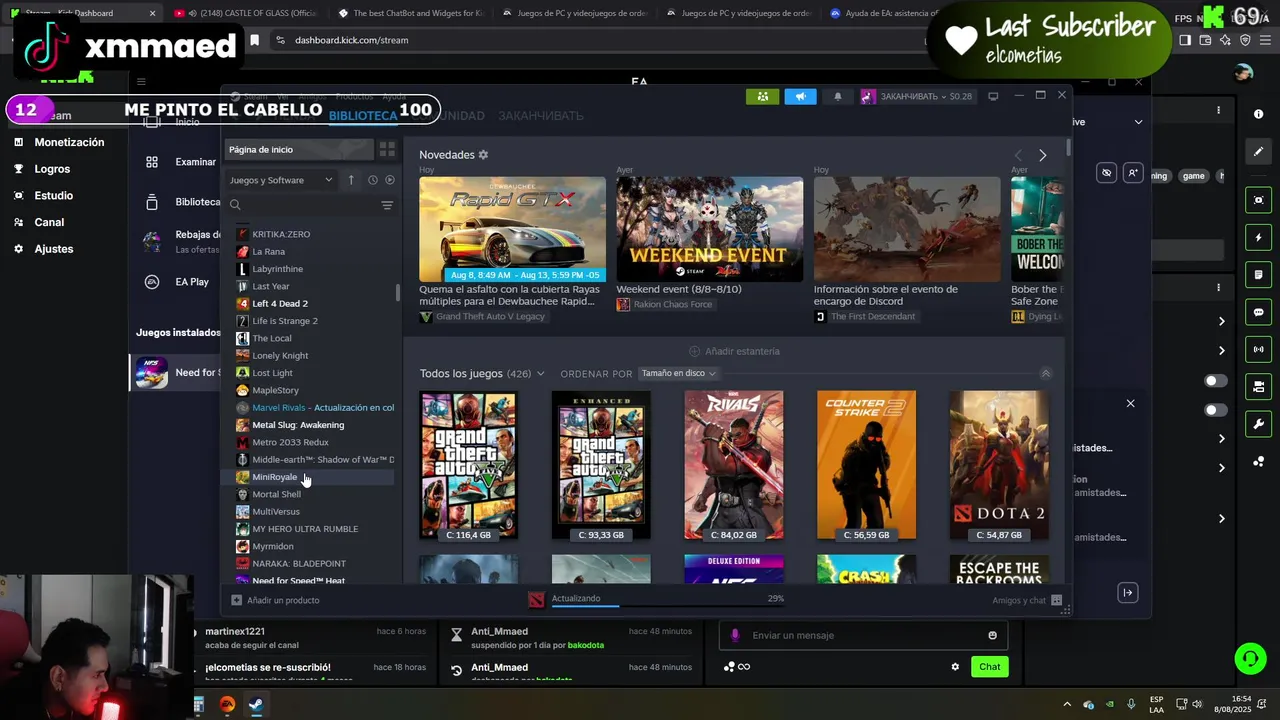Screen dimensions: 1280x720
Task: Open Kick chat settings gear
Action: click(x=955, y=667)
